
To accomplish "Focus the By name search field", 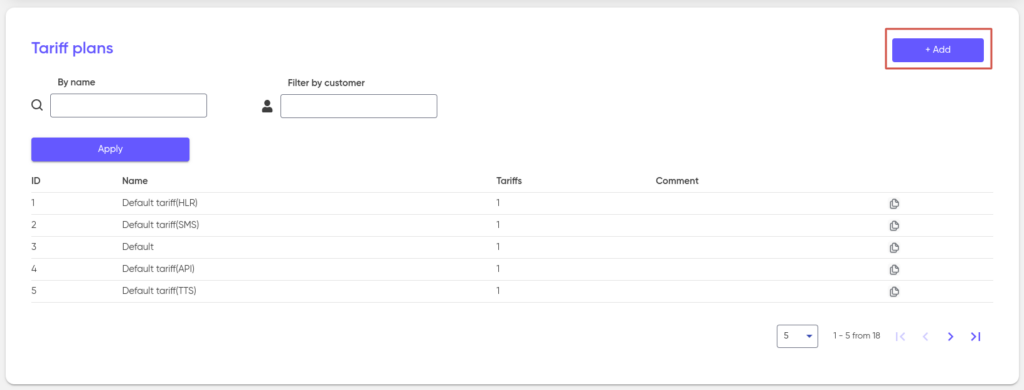I will coord(129,105).
